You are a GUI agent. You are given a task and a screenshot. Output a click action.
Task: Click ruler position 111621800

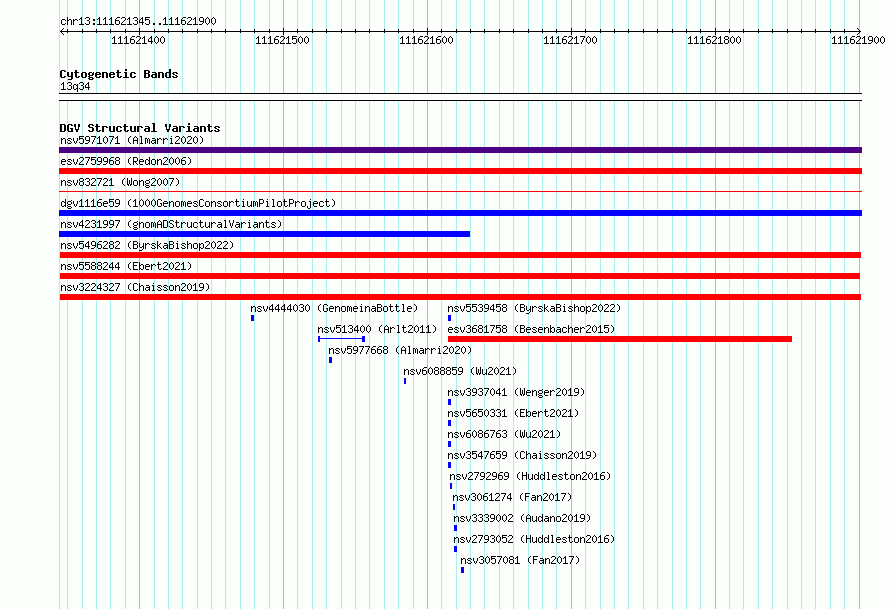click(x=714, y=40)
